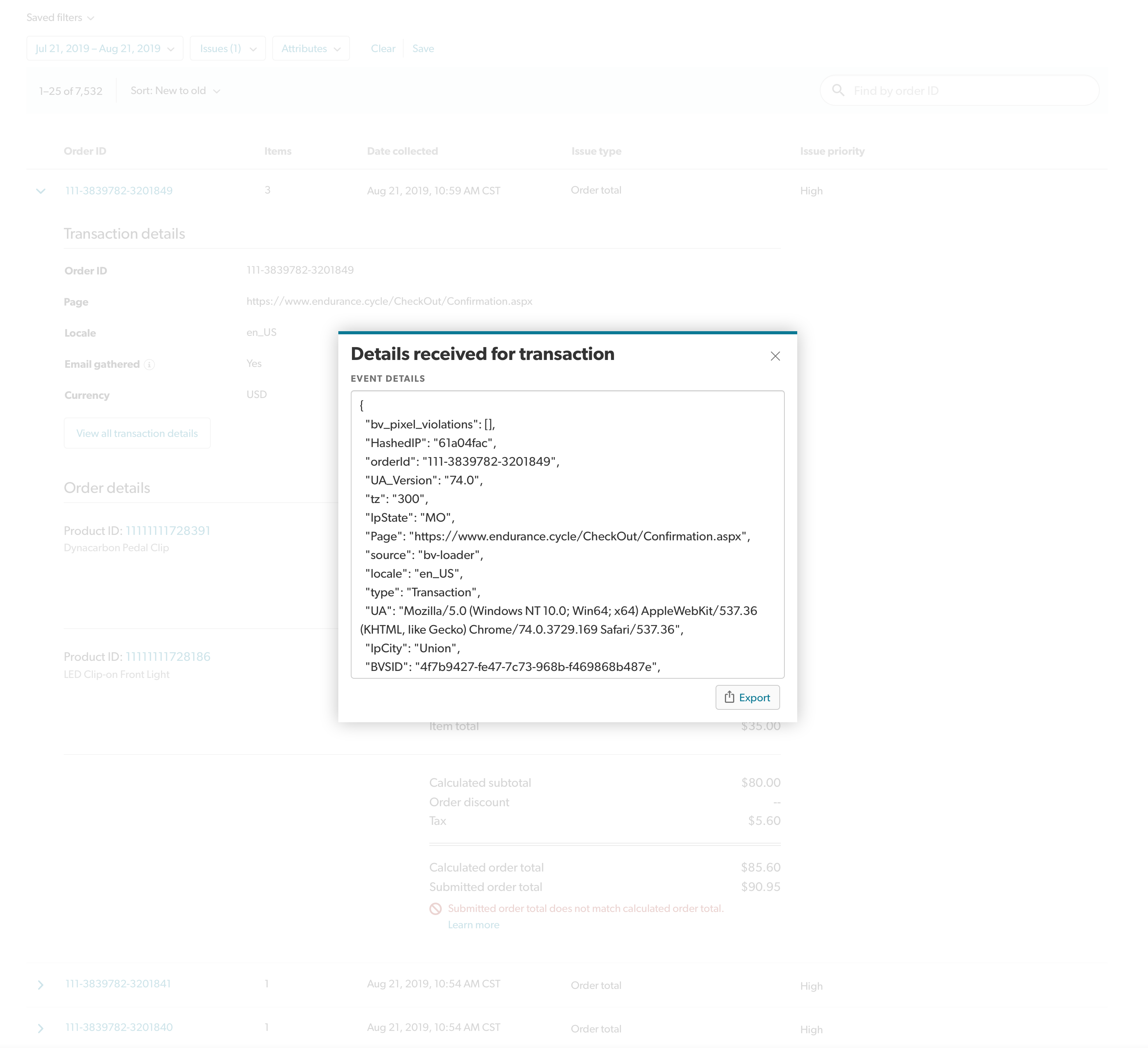Image resolution: width=1148 pixels, height=1048 pixels.
Task: Click the Email gathered info icon
Action: [149, 364]
